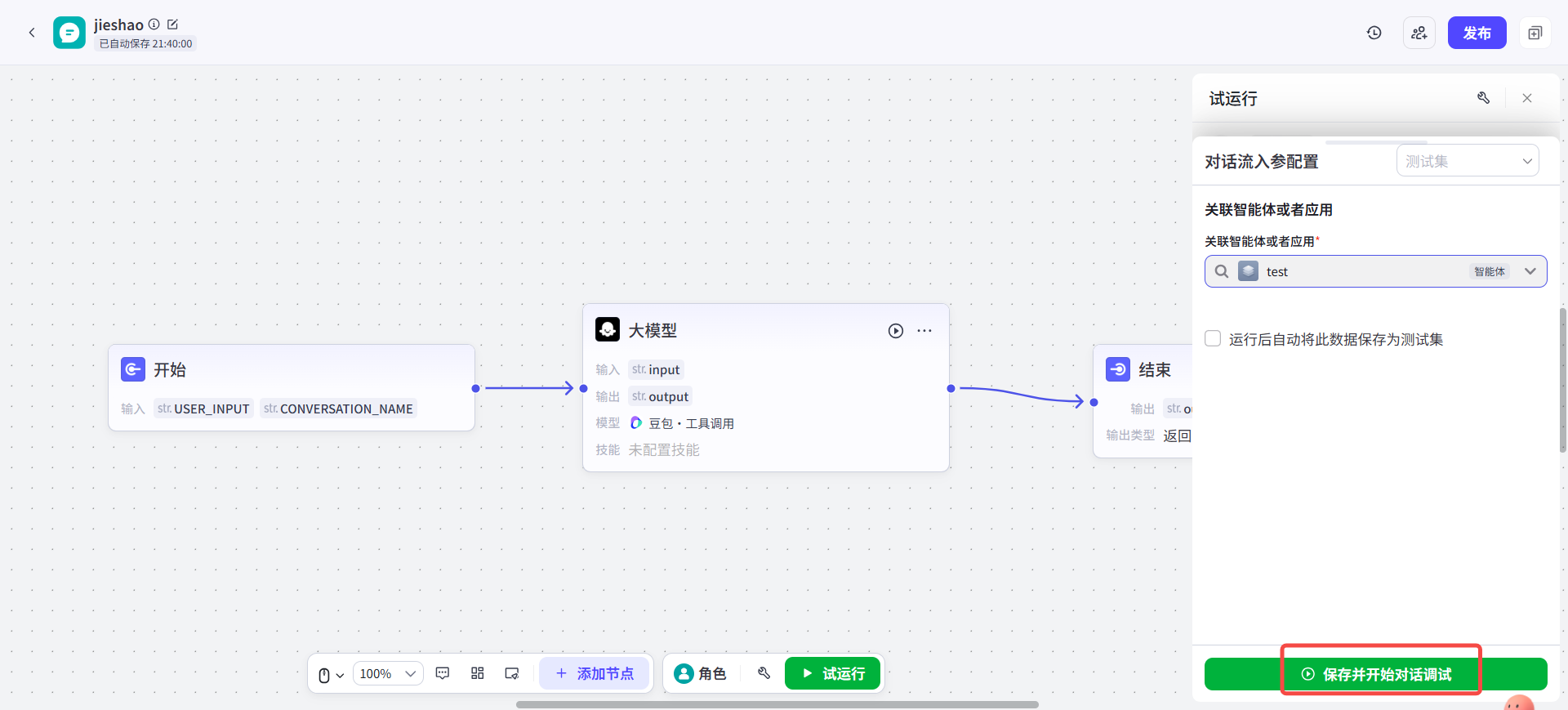Publish the workflow with 发布
The height and width of the screenshot is (710, 1568).
(1477, 33)
